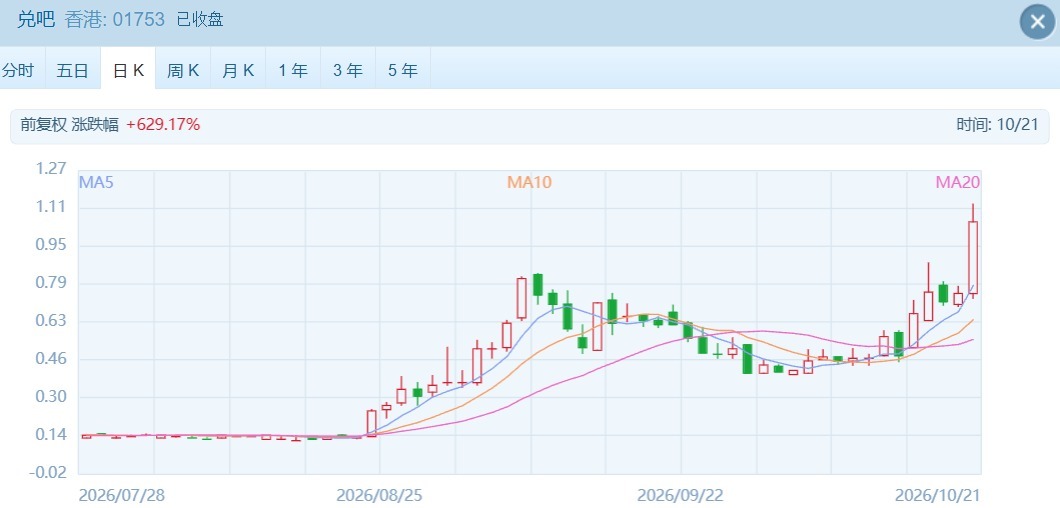Click the 0.63 price axis label
The image size is (1060, 508).
point(51,321)
